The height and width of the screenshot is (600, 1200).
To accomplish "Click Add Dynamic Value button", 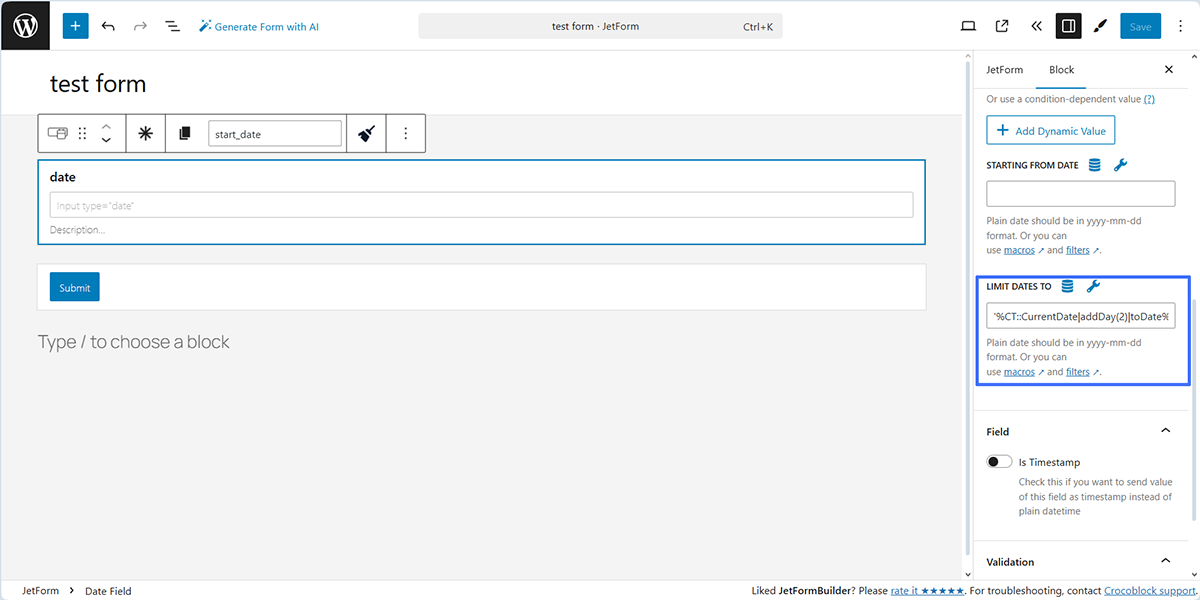I will tap(1050, 131).
